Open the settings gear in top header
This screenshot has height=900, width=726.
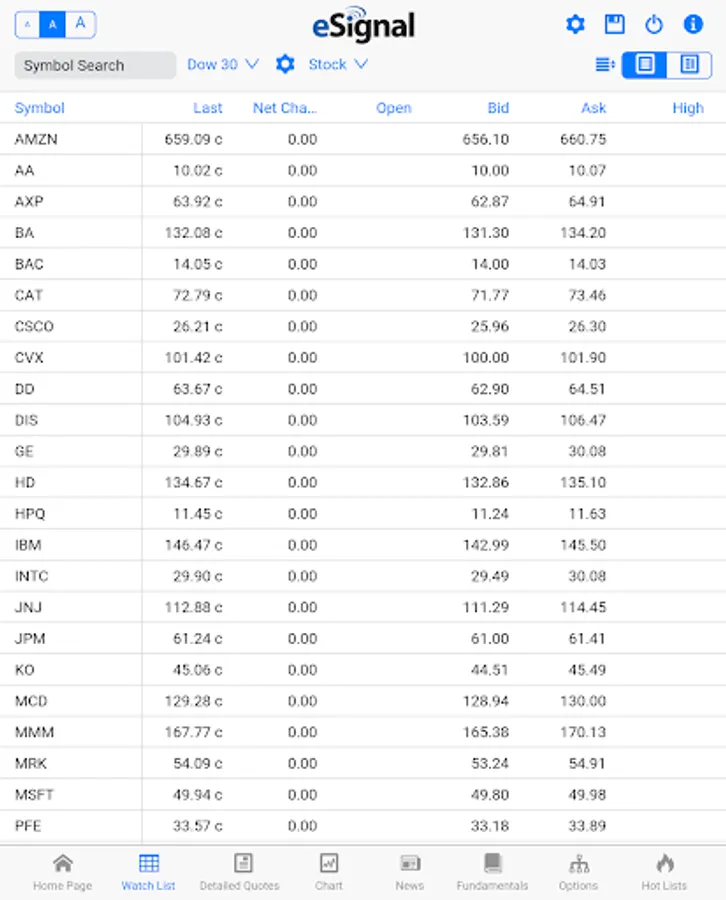click(x=575, y=25)
